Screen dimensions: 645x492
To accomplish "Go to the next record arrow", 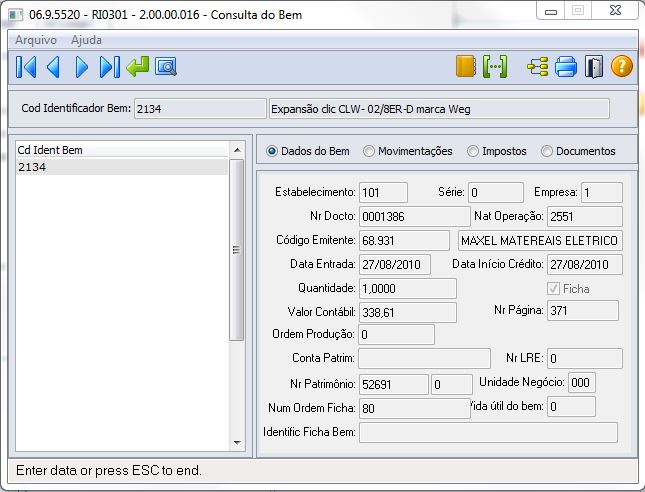I will 82,67.
